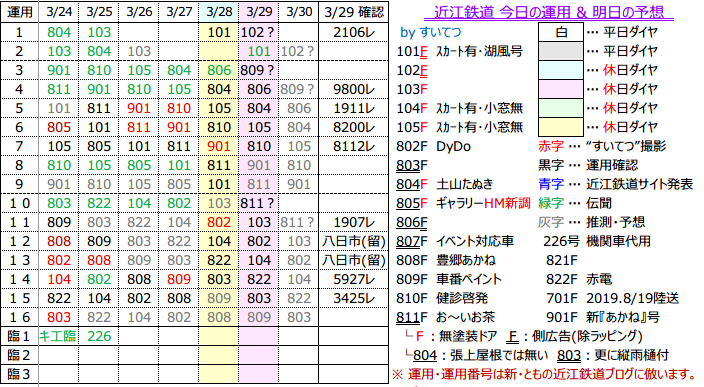Click the 811 ? cell in row 10
704x387 pixels.
[x=258, y=203]
